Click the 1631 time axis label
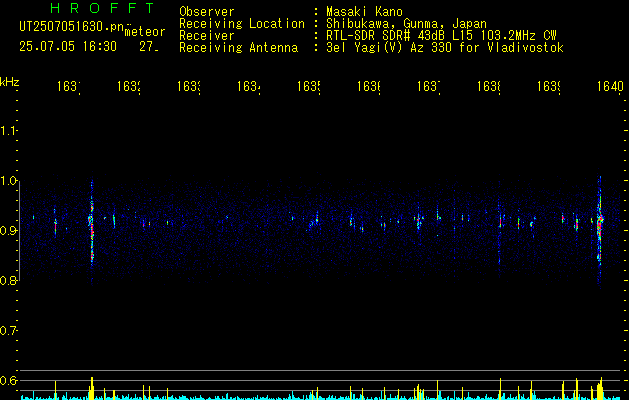 (68, 86)
